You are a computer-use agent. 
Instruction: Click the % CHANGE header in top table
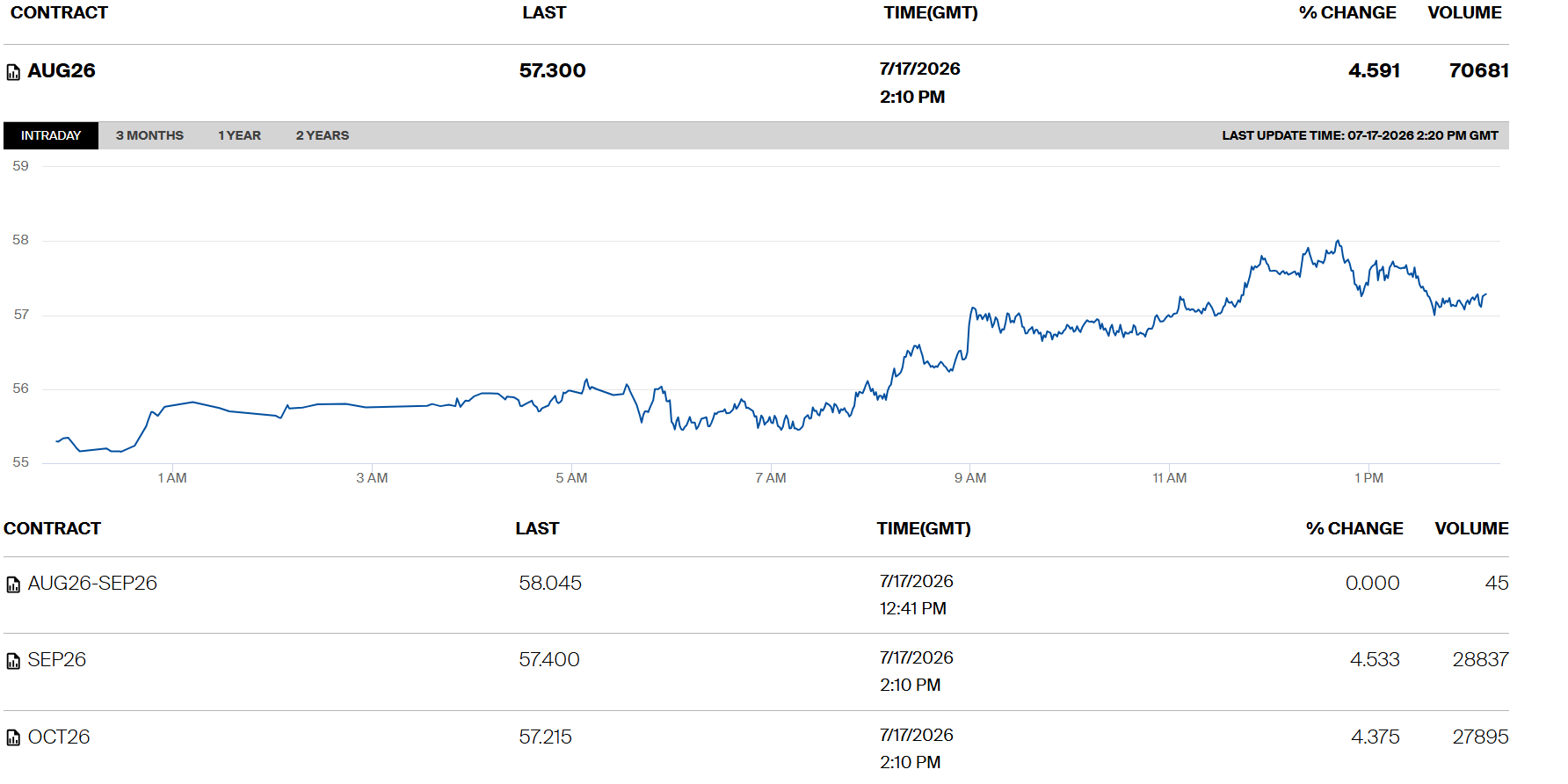(1347, 12)
